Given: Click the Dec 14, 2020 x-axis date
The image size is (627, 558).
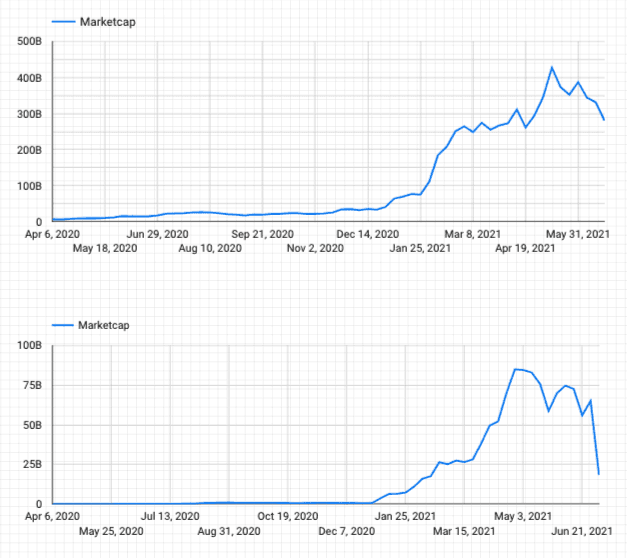Looking at the screenshot, I should [x=369, y=234].
